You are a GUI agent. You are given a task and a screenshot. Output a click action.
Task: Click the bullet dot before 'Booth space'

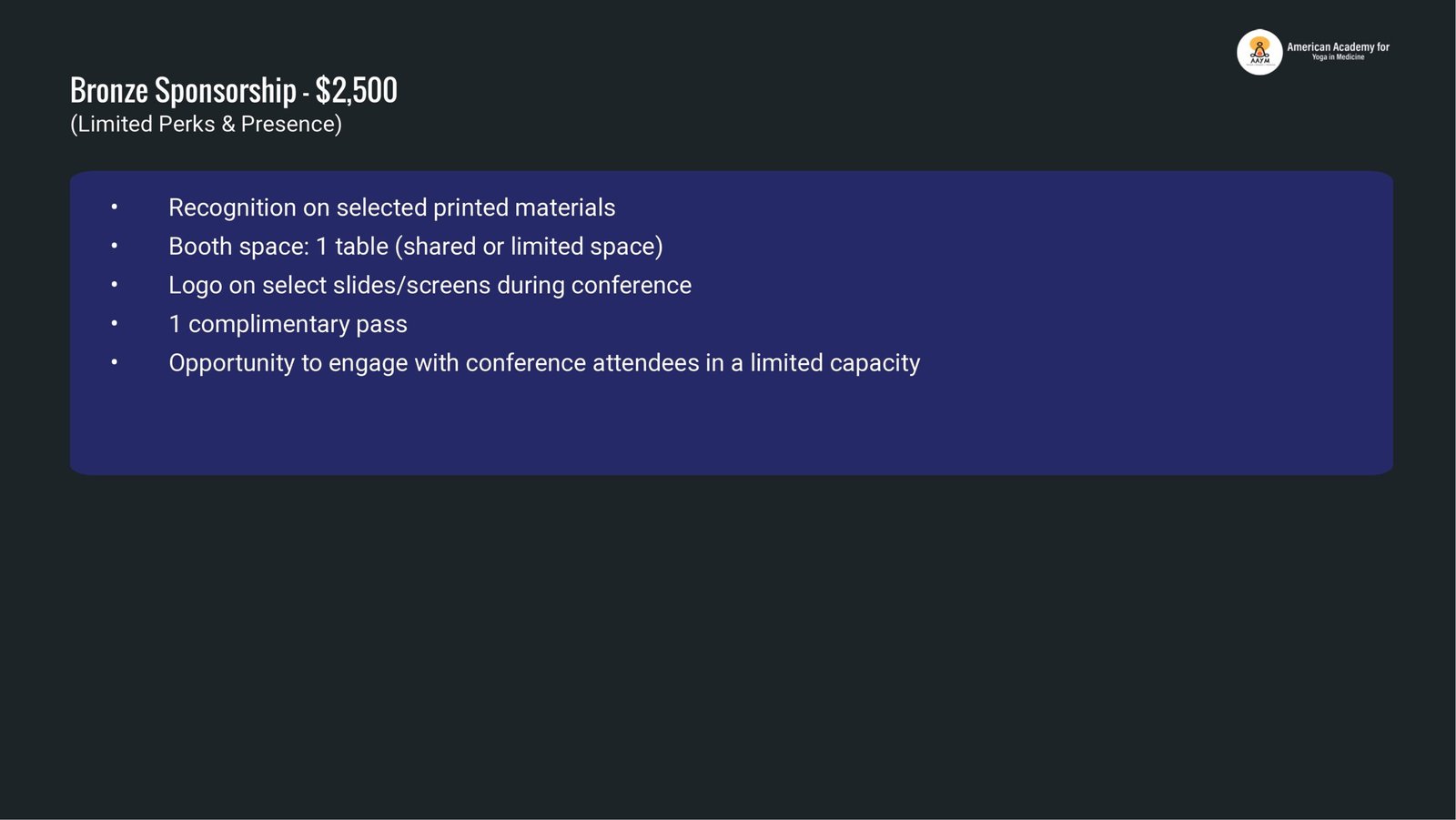pos(115,247)
